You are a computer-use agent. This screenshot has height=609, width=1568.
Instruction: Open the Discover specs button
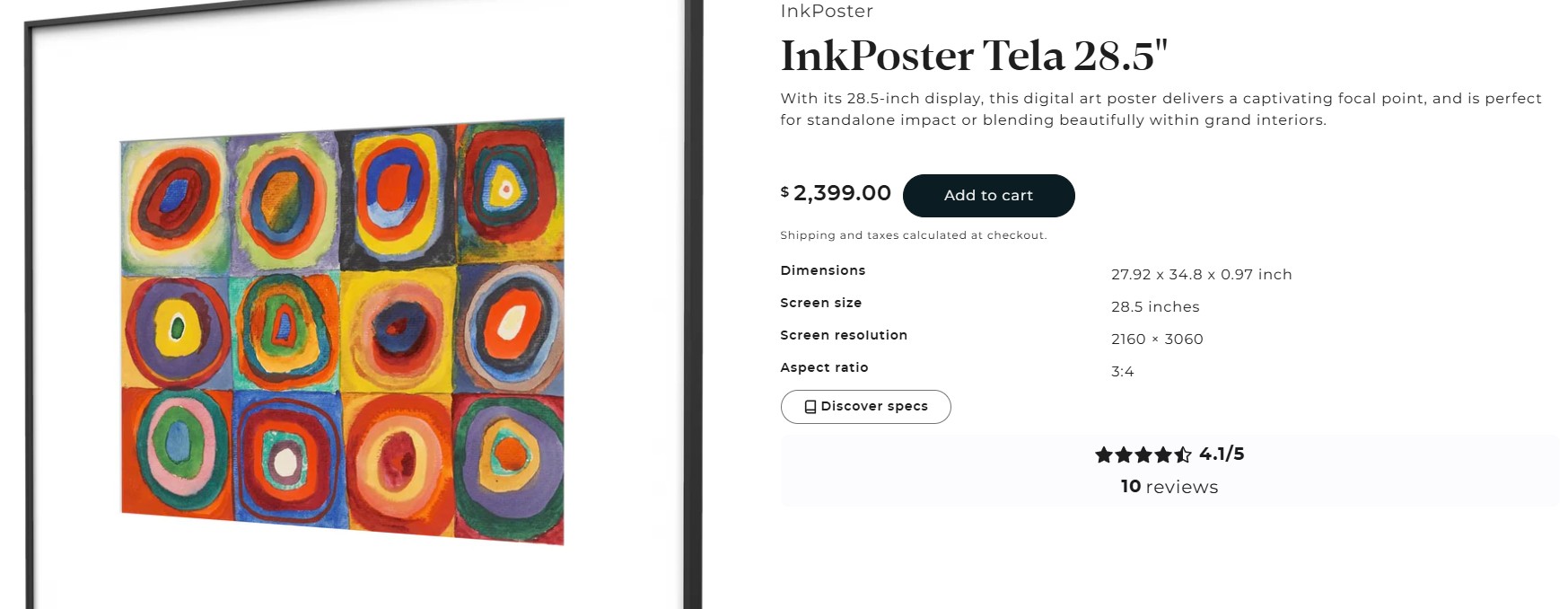[866, 407]
